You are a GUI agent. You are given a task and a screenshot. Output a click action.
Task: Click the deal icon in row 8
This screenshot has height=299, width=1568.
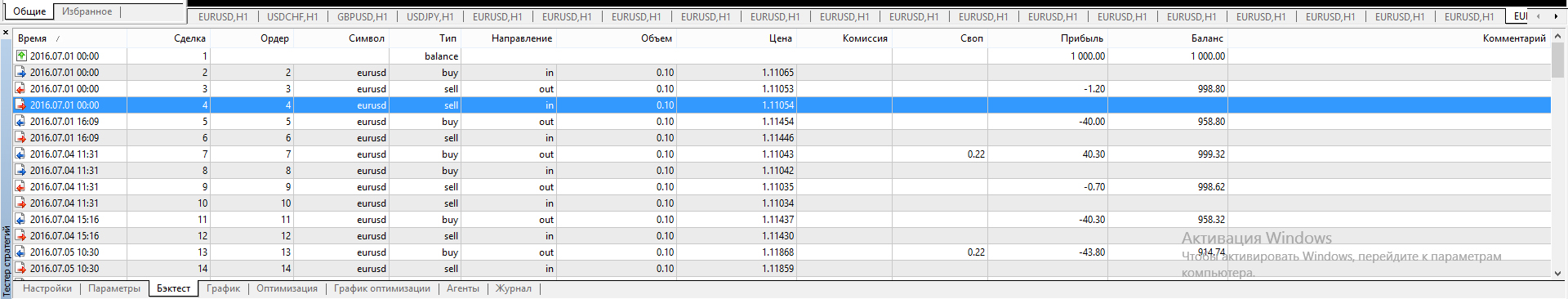coord(21,170)
